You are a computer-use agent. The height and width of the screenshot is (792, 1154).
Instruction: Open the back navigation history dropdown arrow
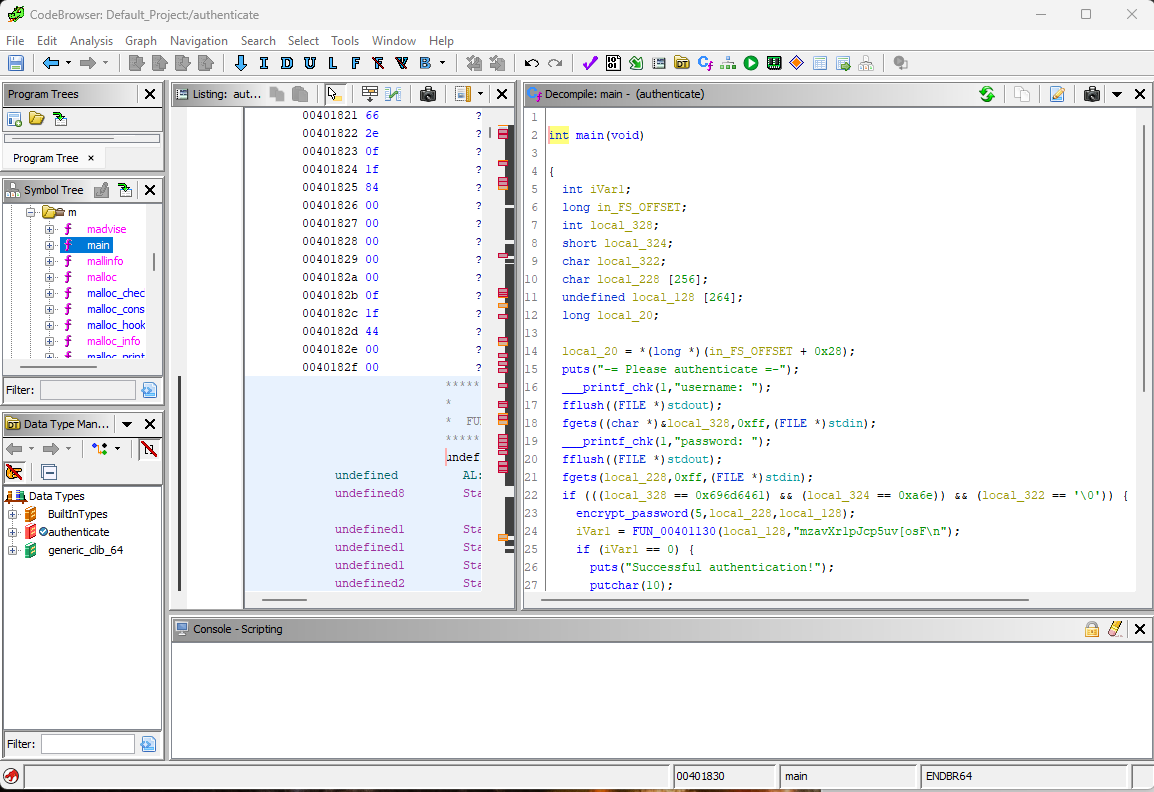click(68, 63)
